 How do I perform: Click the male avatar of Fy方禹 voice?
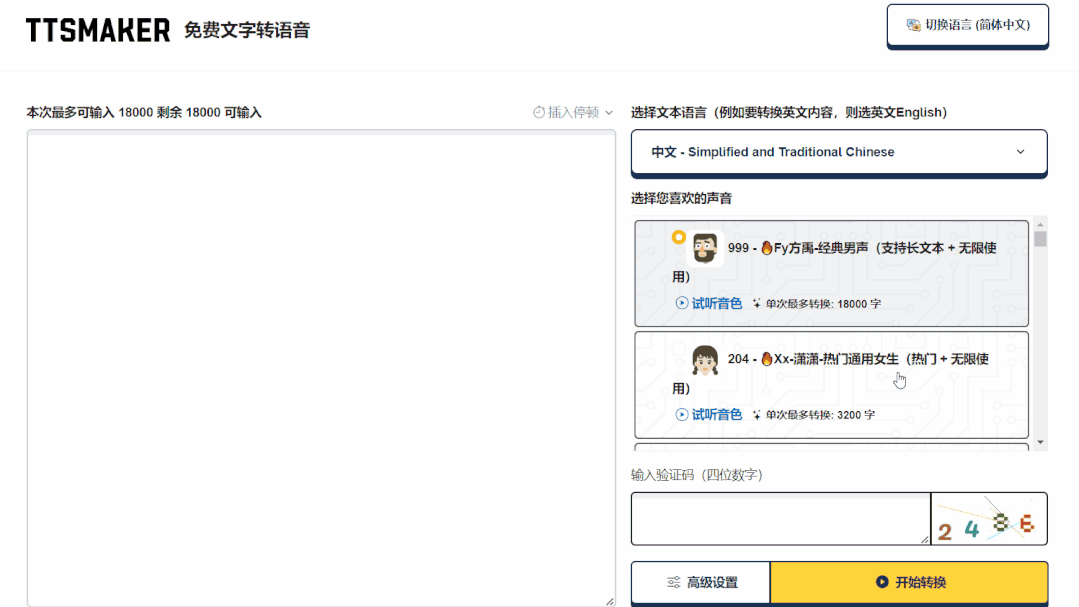(706, 249)
